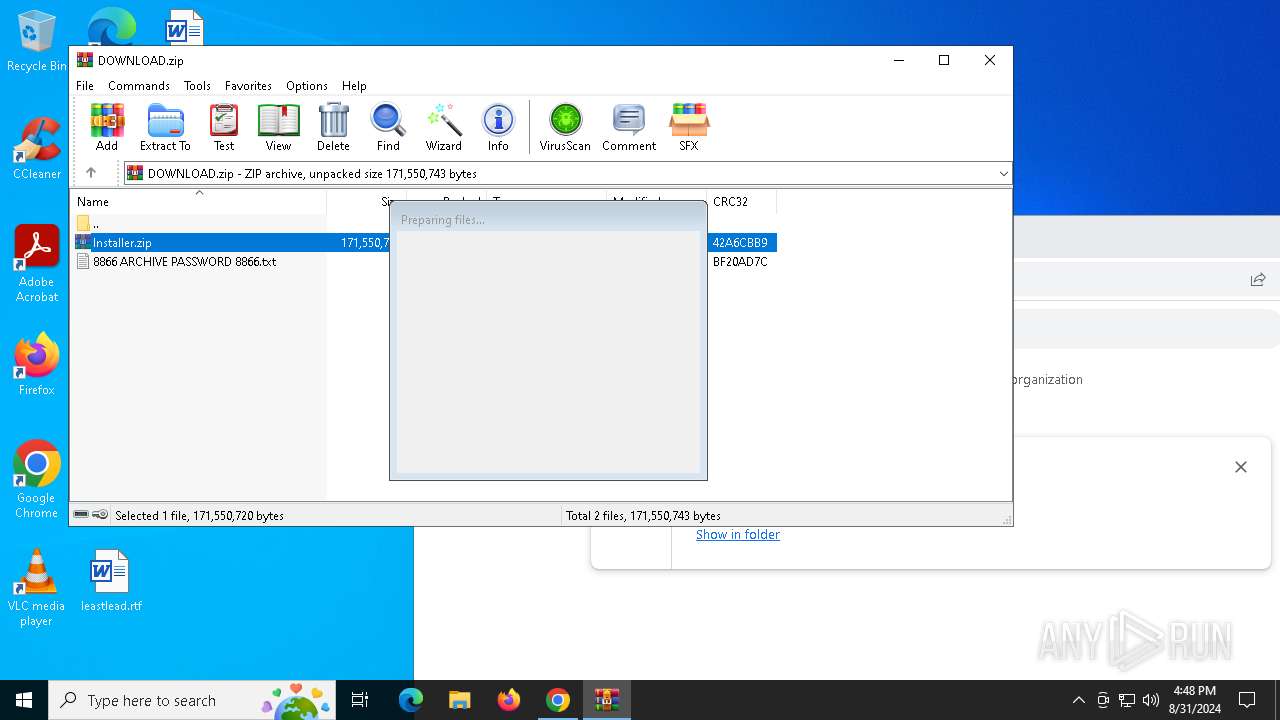Click the Find magnifier icon
The image size is (1280, 720).
(x=388, y=127)
